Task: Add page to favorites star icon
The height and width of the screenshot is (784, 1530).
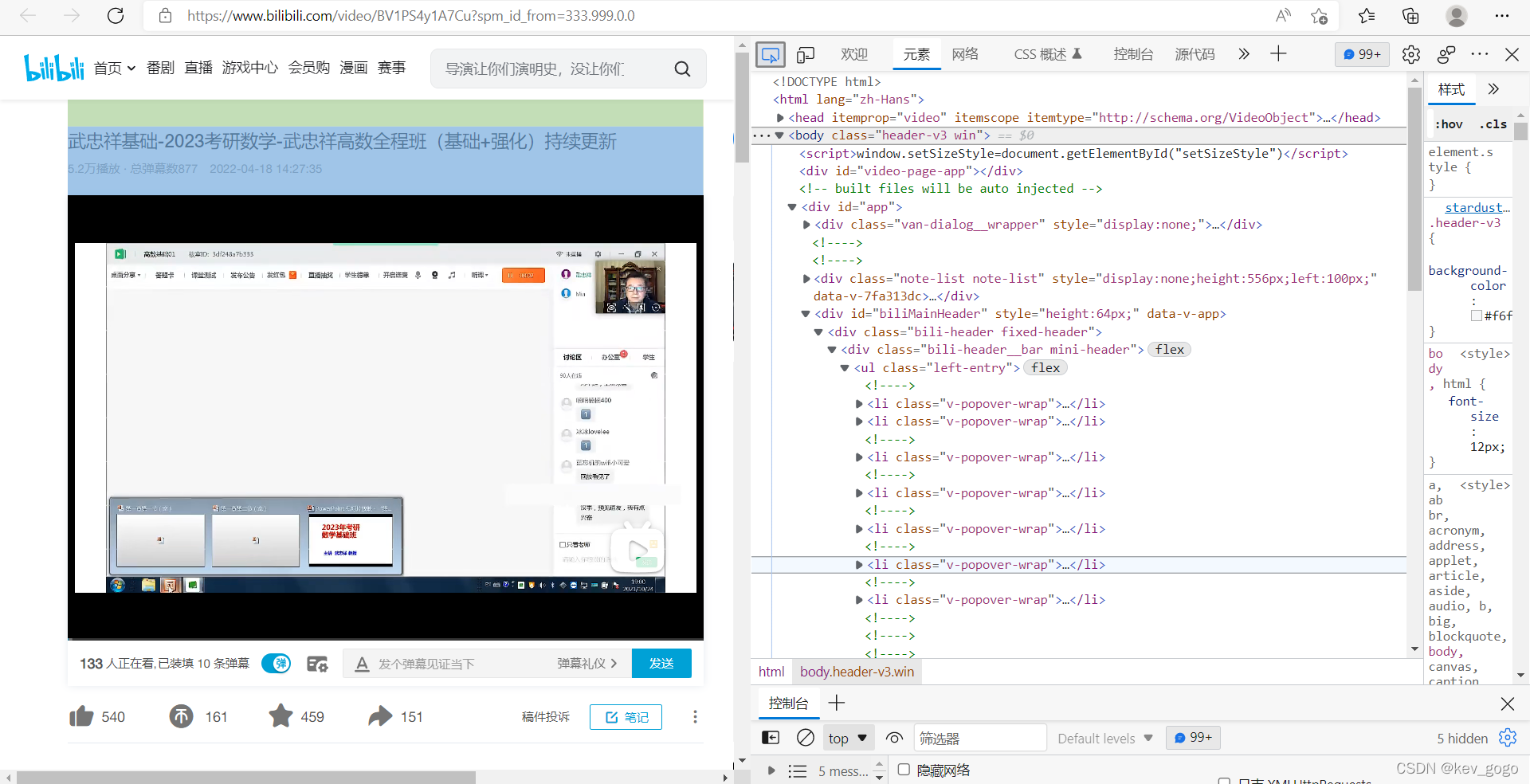Action: (x=1320, y=16)
